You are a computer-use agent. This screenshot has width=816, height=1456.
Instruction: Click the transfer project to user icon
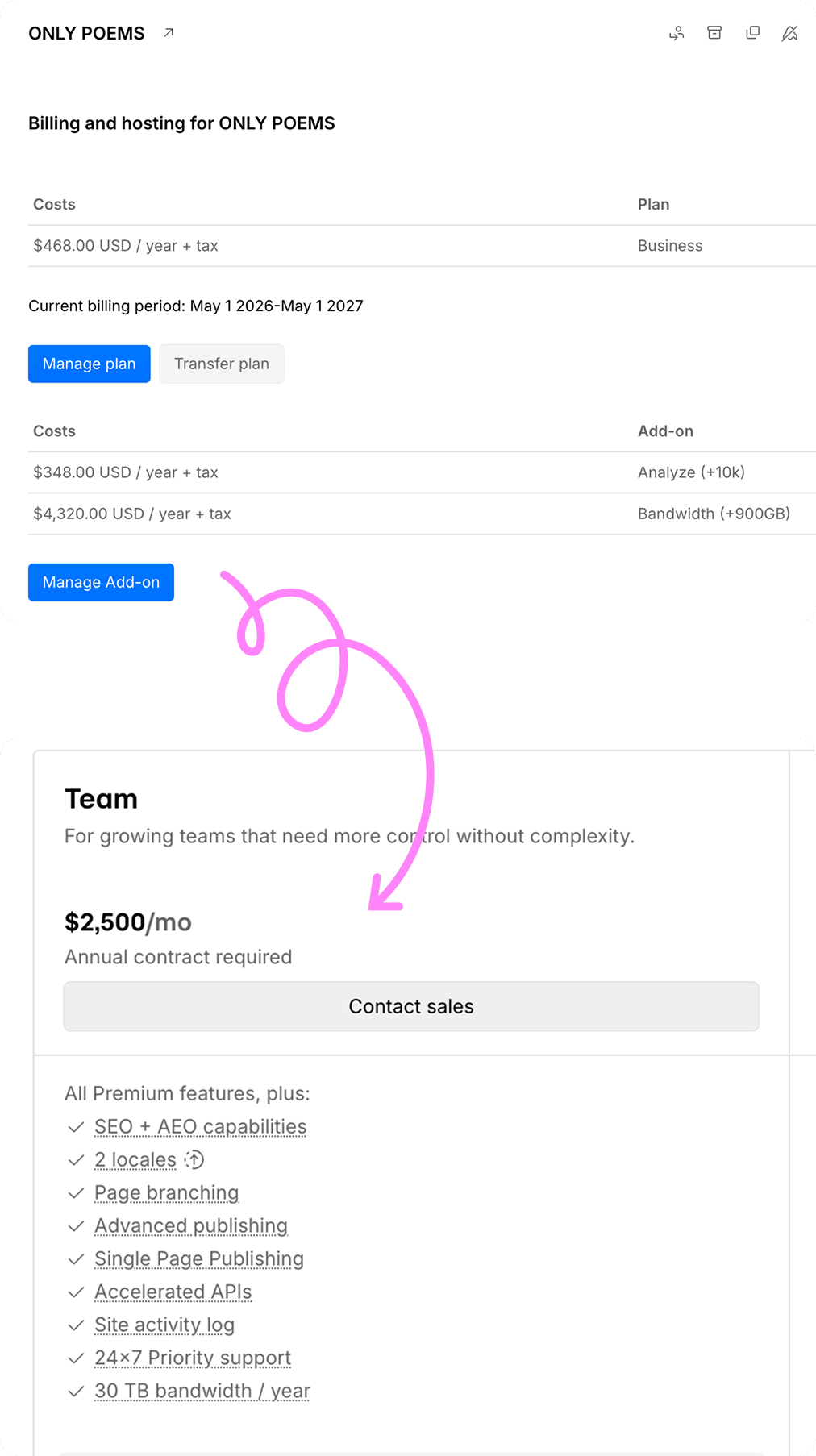pos(677,33)
